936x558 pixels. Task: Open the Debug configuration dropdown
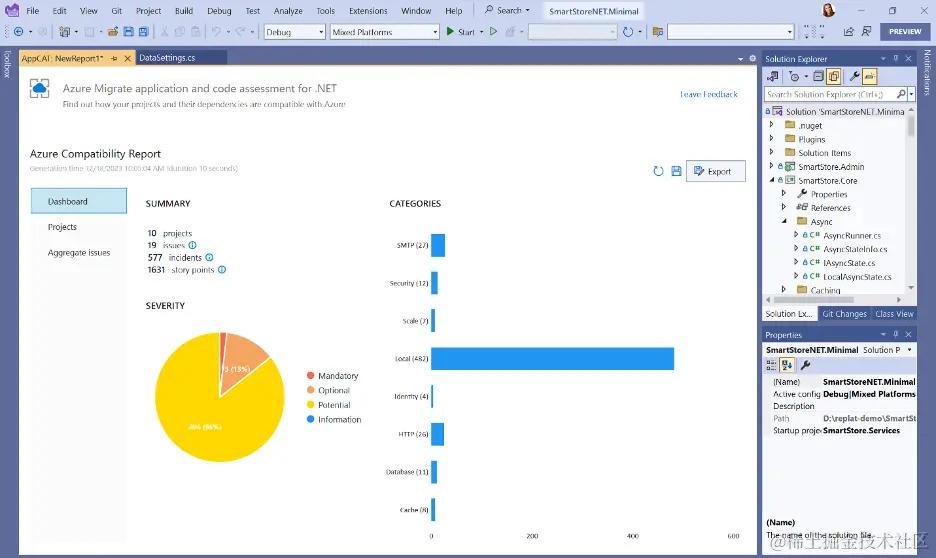tap(293, 32)
